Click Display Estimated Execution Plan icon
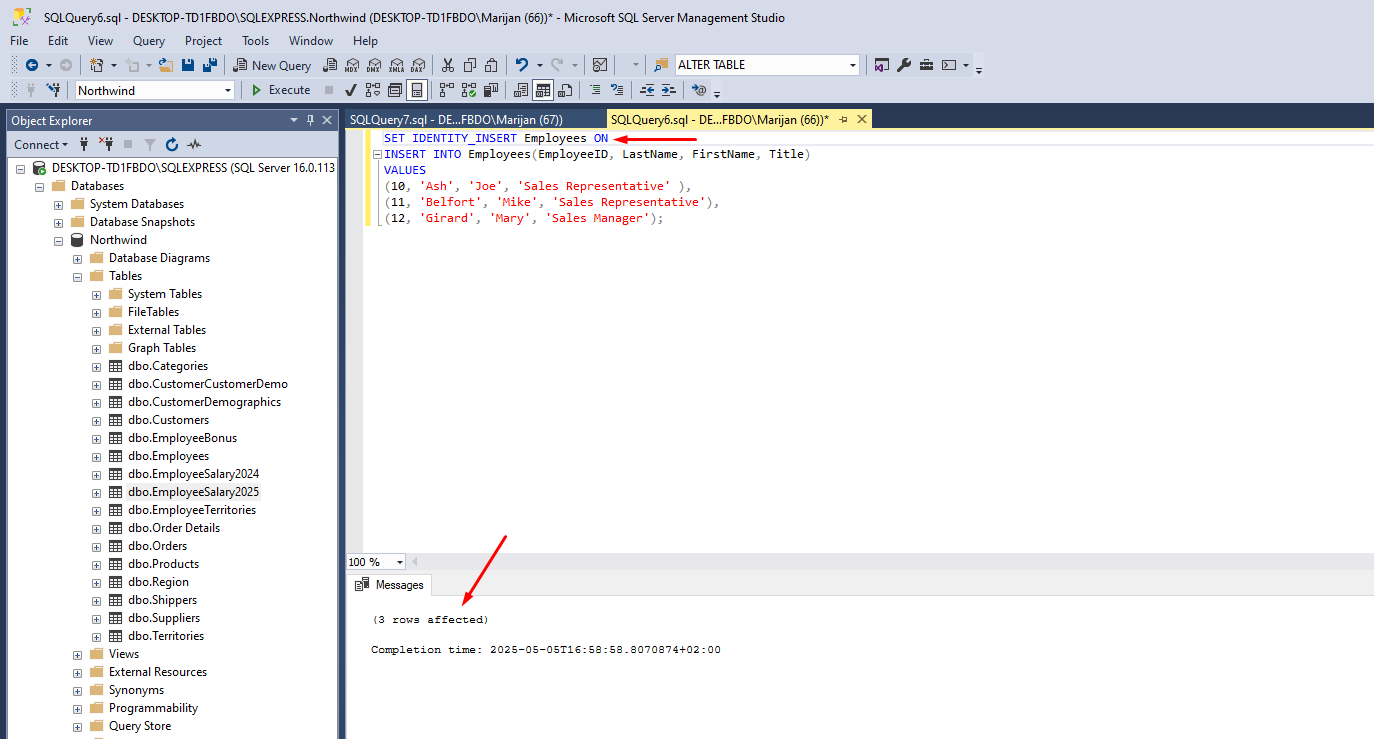 (373, 90)
